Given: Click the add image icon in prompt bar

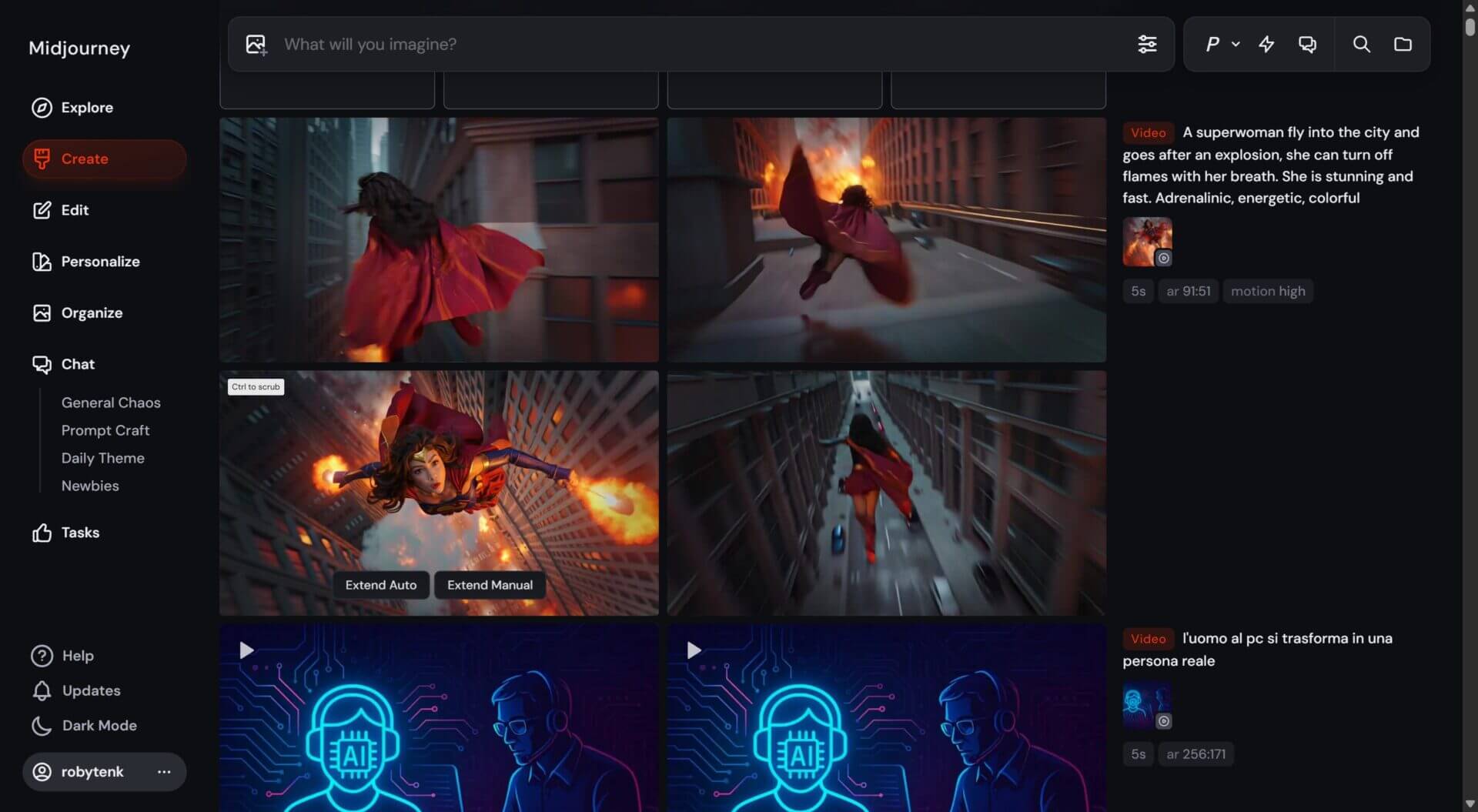Looking at the screenshot, I should tap(256, 45).
